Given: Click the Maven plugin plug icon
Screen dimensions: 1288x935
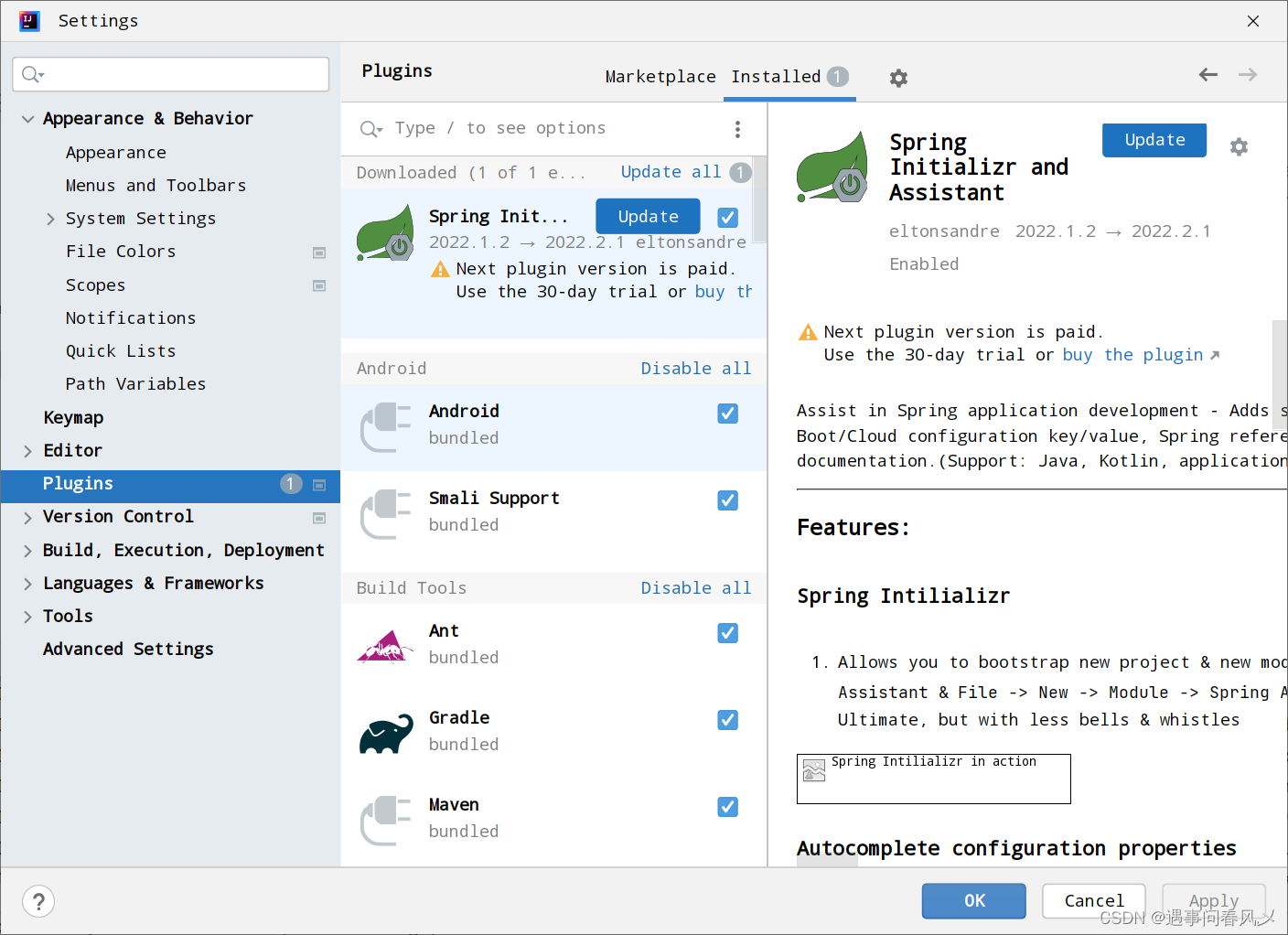Looking at the screenshot, I should click(x=386, y=821).
